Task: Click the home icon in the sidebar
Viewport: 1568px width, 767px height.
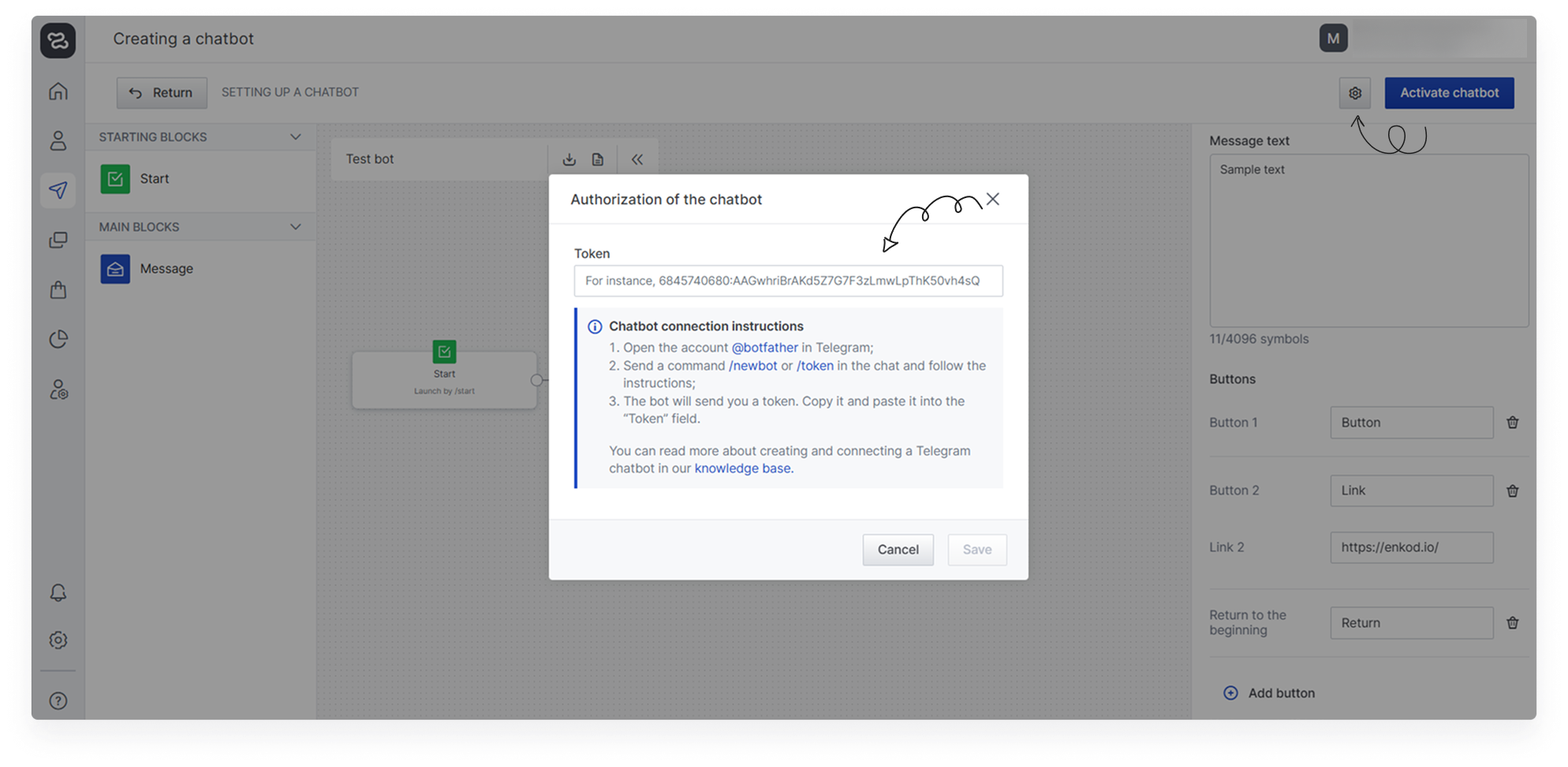Action: click(58, 92)
